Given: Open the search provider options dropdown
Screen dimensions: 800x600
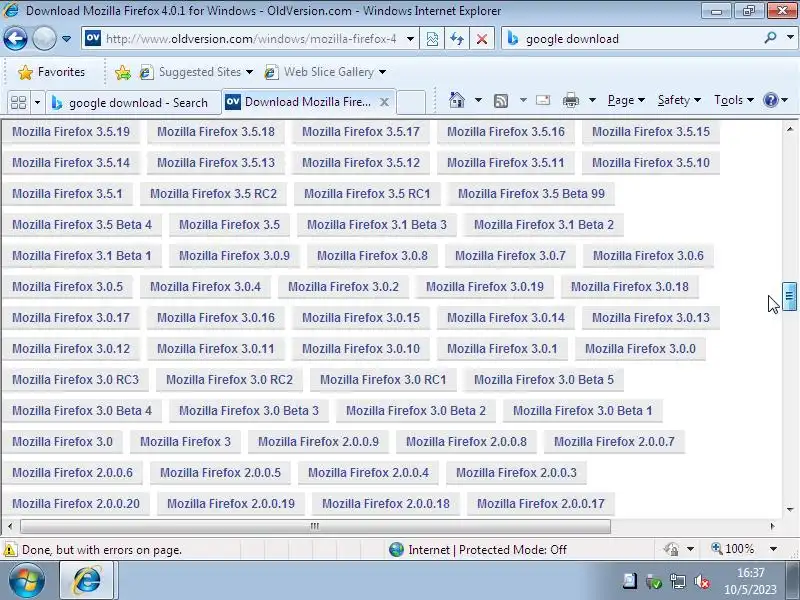Looking at the screenshot, I should pos(790,37).
